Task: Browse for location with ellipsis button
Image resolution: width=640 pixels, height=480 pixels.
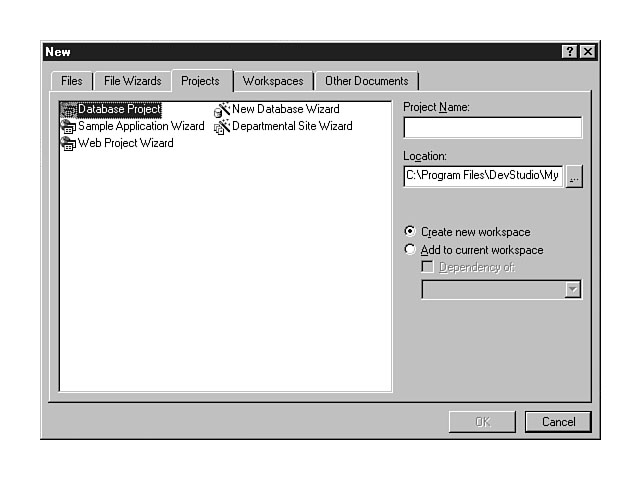Action: coord(573,176)
